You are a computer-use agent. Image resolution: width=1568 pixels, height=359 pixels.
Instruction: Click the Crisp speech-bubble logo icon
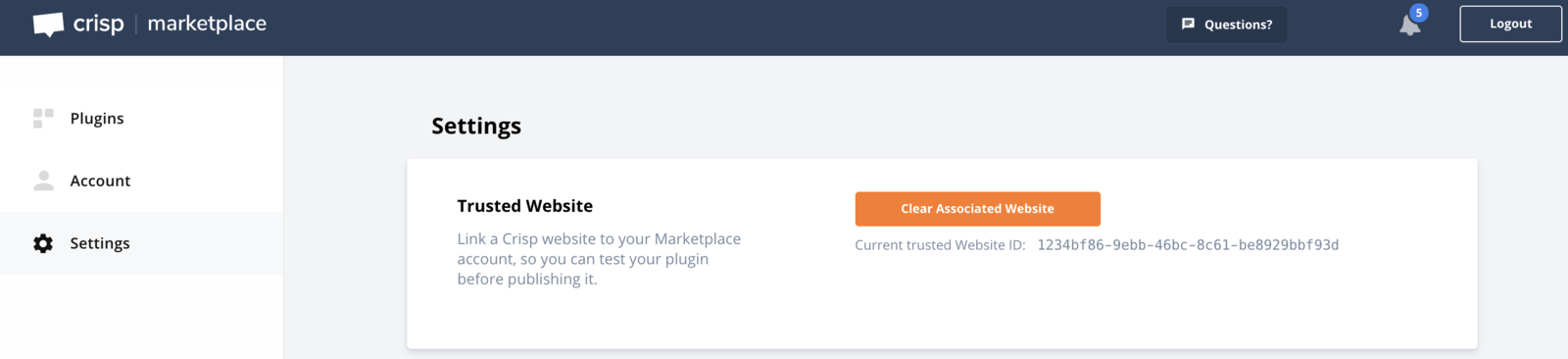tap(48, 25)
